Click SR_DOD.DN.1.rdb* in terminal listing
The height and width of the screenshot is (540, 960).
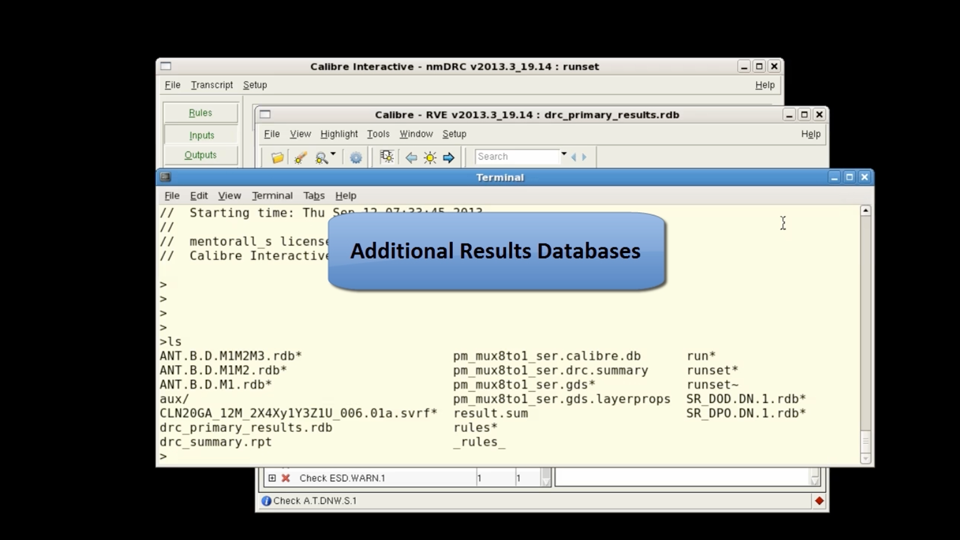point(746,399)
